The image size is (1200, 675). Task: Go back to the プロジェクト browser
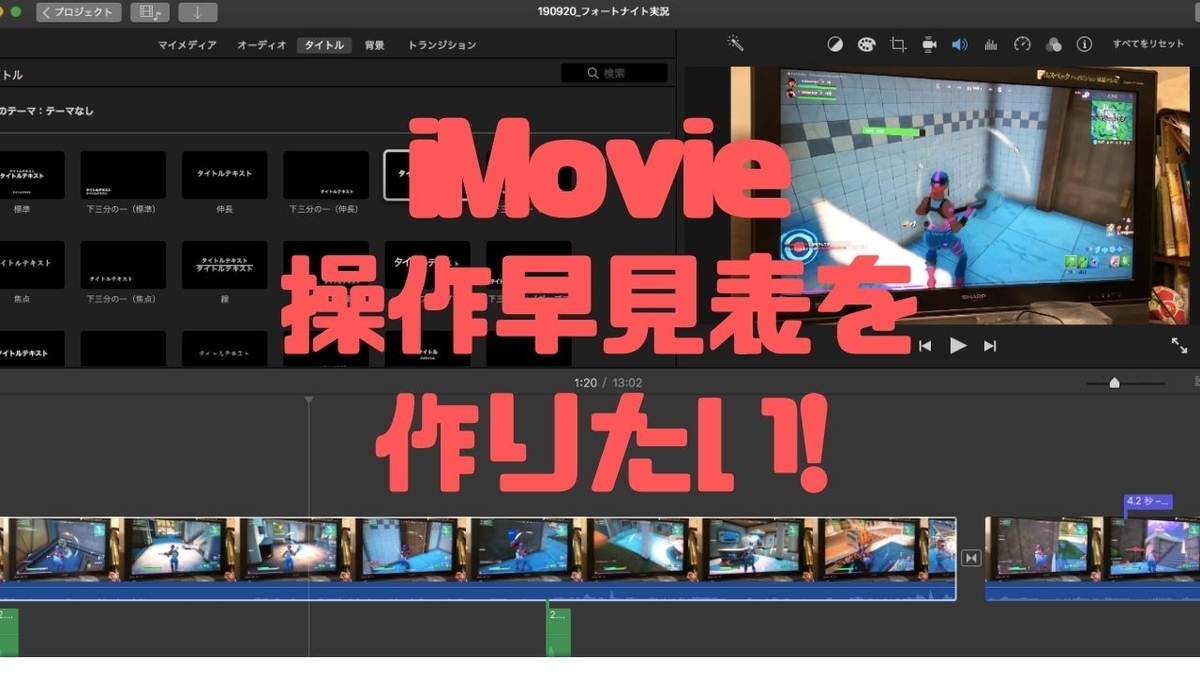pos(79,12)
